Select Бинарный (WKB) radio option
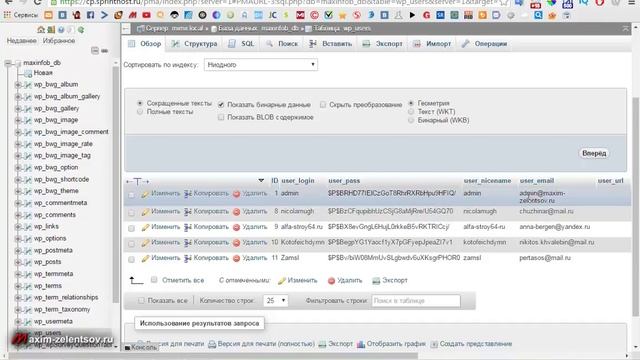Image resolution: width=640 pixels, height=360 pixels. (x=411, y=120)
